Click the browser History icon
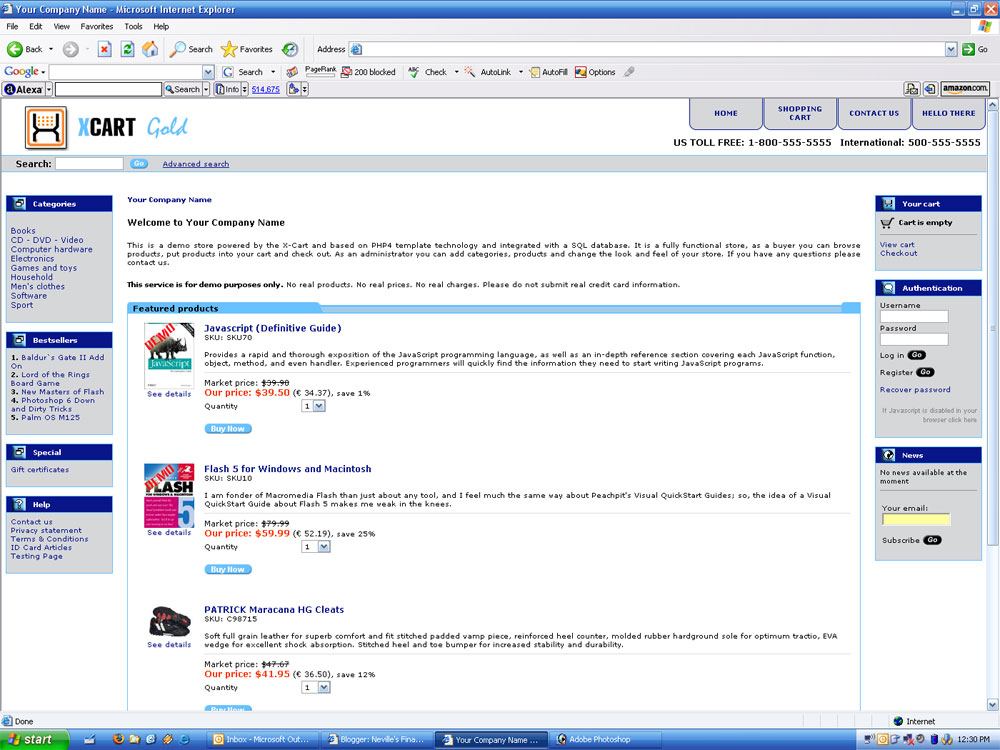1000x750 pixels. pyautogui.click(x=290, y=49)
